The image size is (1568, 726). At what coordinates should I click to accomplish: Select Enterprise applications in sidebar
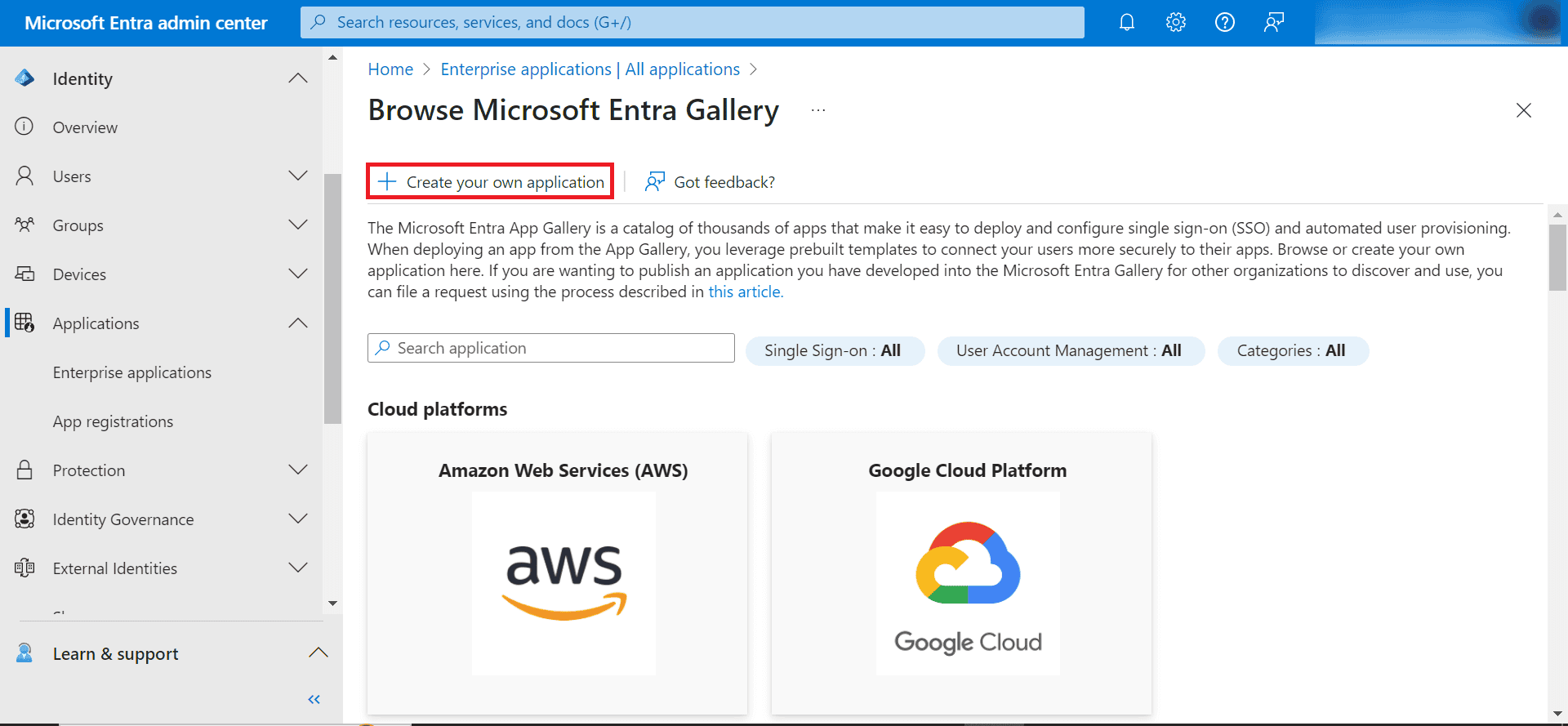pos(132,372)
